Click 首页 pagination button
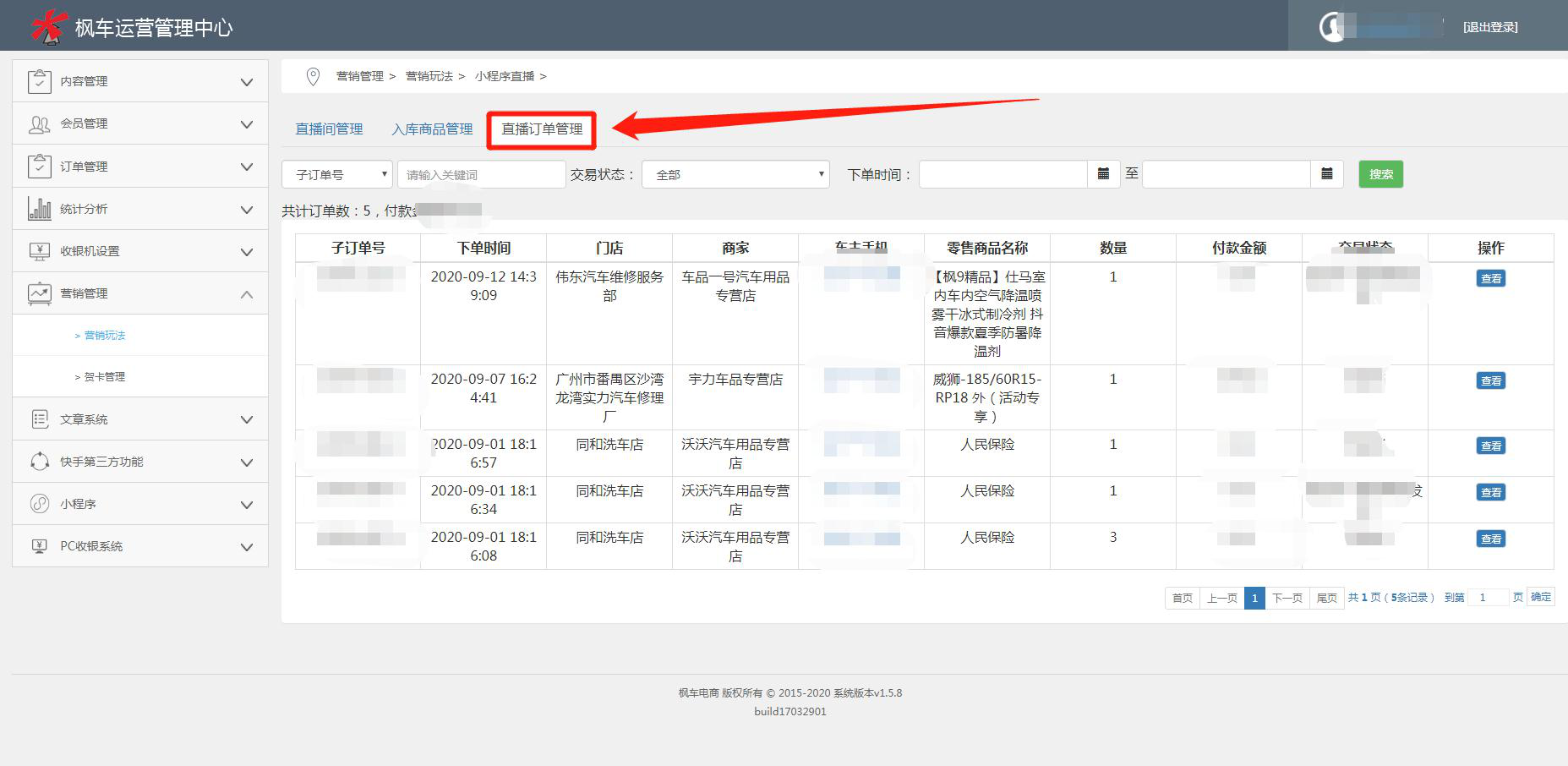The width and height of the screenshot is (1568, 766). (x=1183, y=598)
